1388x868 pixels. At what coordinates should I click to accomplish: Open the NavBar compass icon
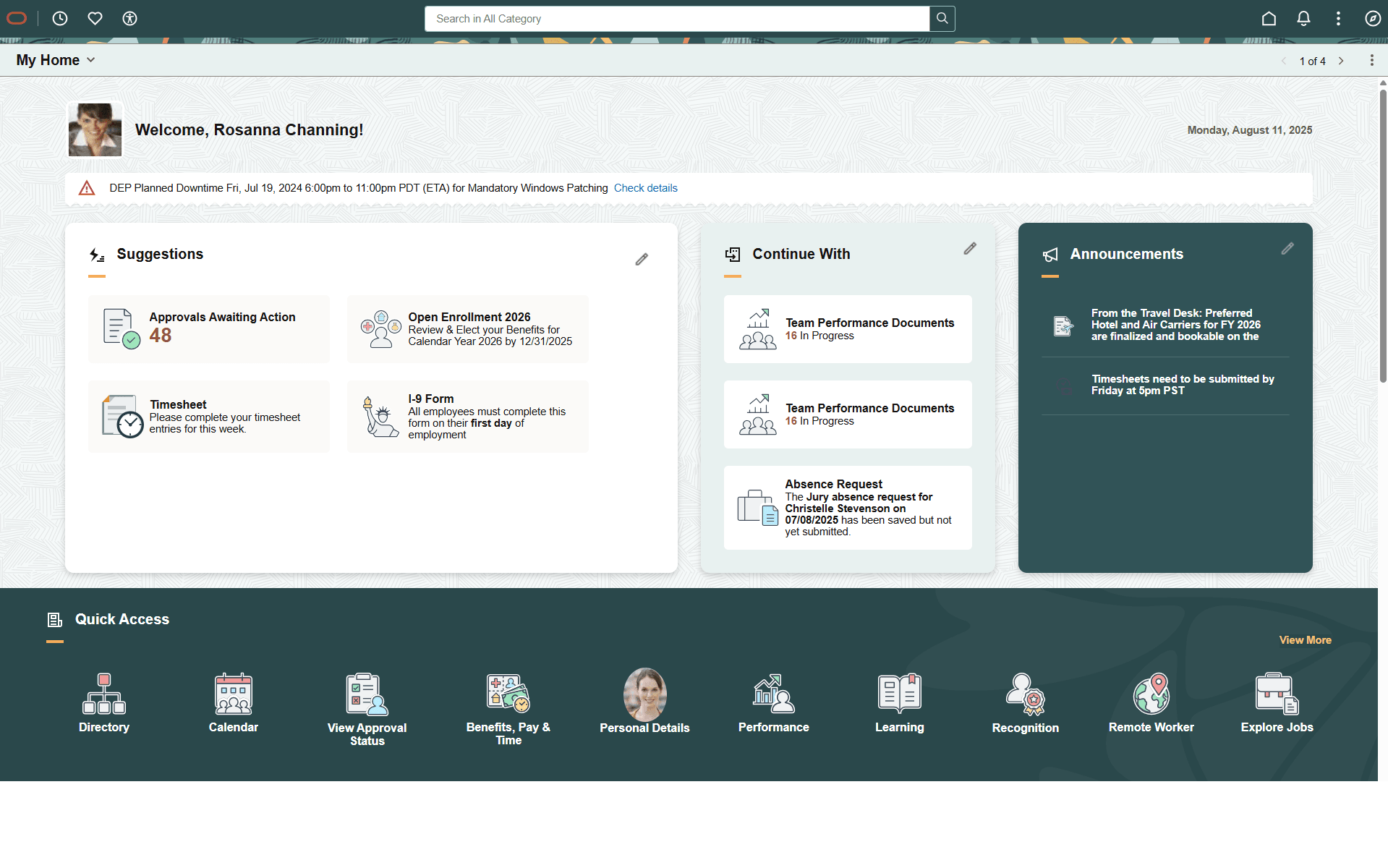pyautogui.click(x=1373, y=19)
